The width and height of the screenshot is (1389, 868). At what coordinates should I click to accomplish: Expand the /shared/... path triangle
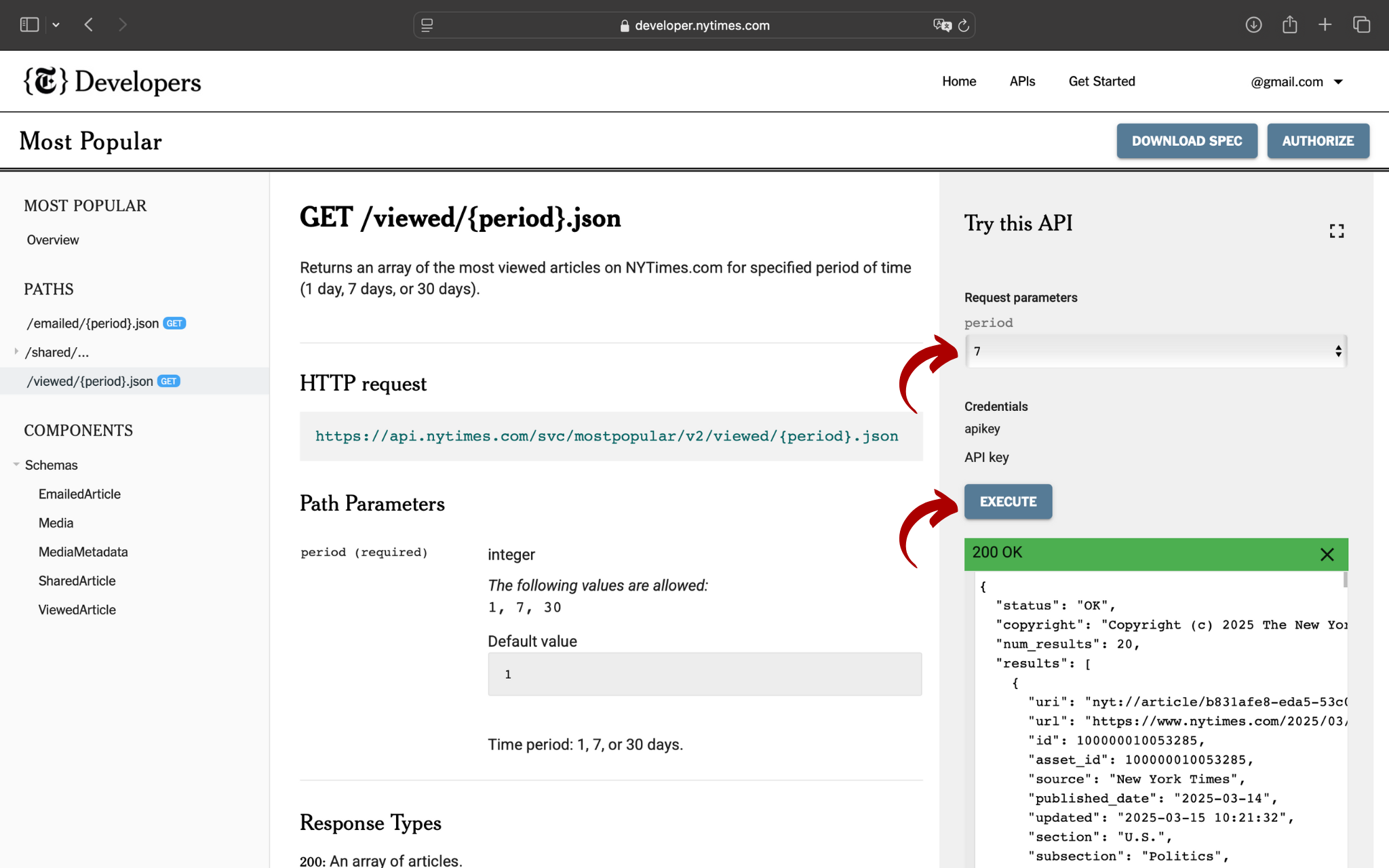click(x=16, y=352)
